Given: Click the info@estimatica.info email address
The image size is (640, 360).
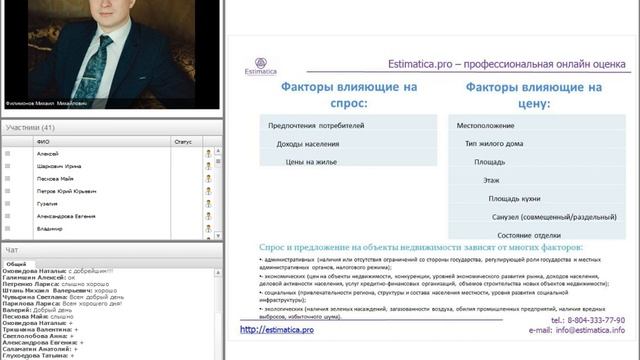Looking at the screenshot, I should (590, 330).
